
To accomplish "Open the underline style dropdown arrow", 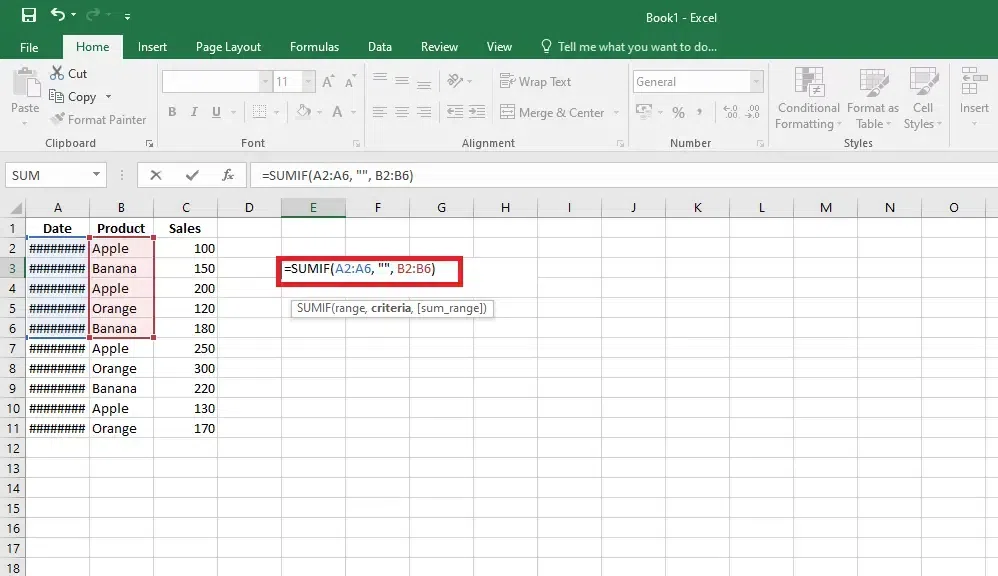I will click(233, 113).
